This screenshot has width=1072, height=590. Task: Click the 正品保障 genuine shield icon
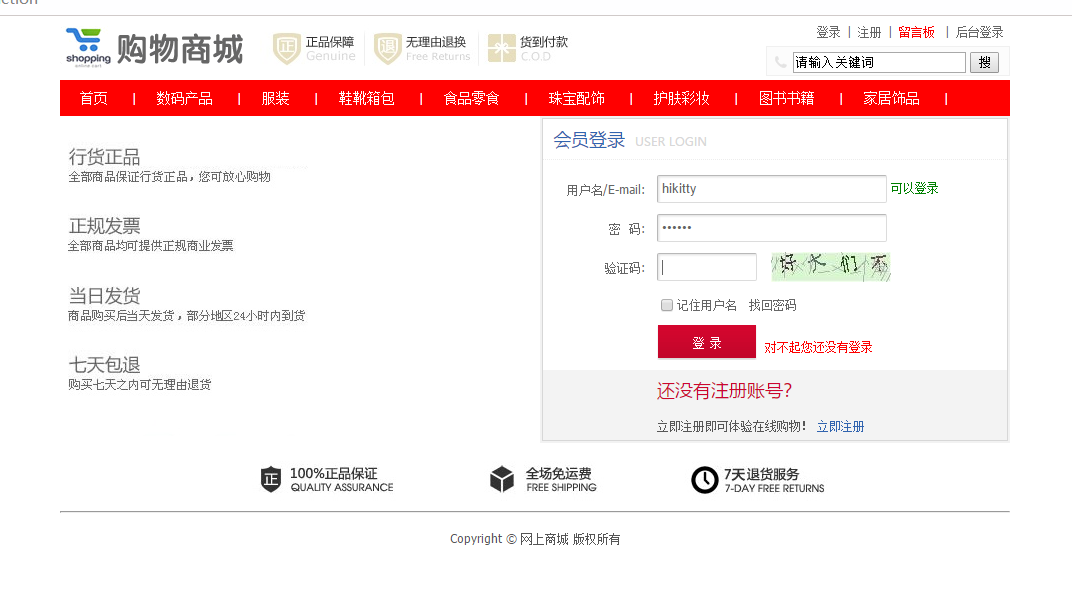(x=287, y=48)
